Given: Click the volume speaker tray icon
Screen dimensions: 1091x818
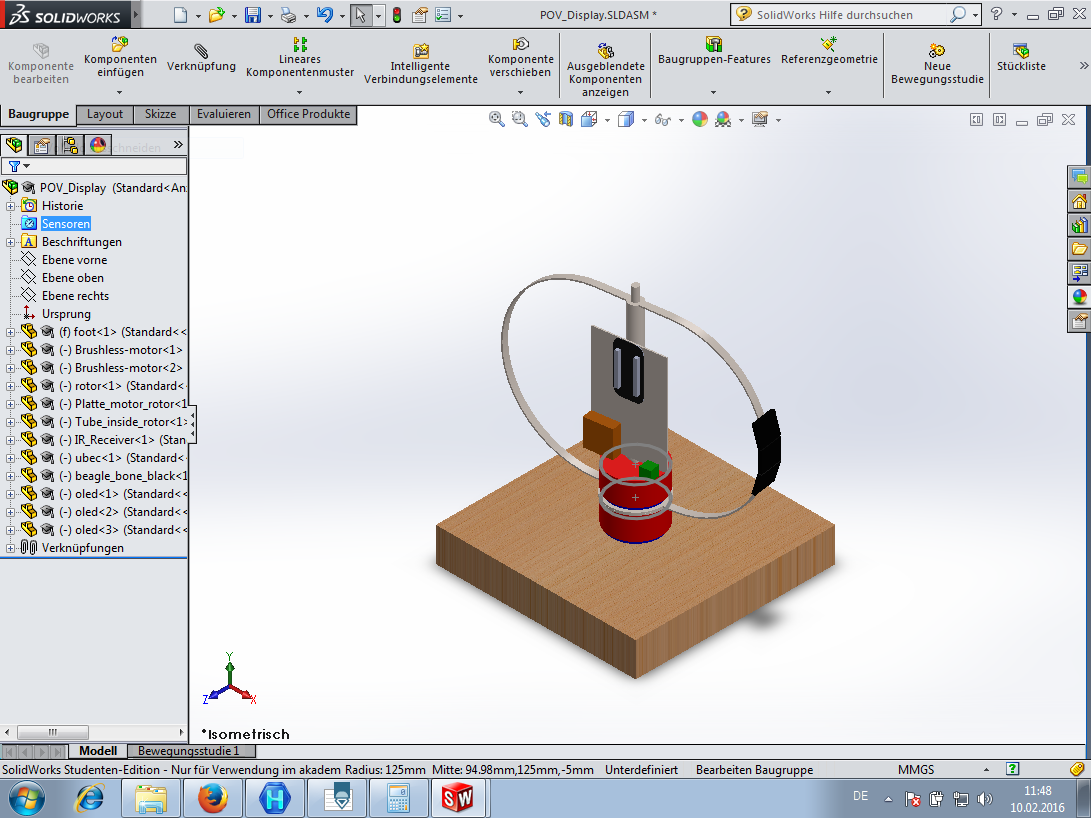Looking at the screenshot, I should [985, 799].
